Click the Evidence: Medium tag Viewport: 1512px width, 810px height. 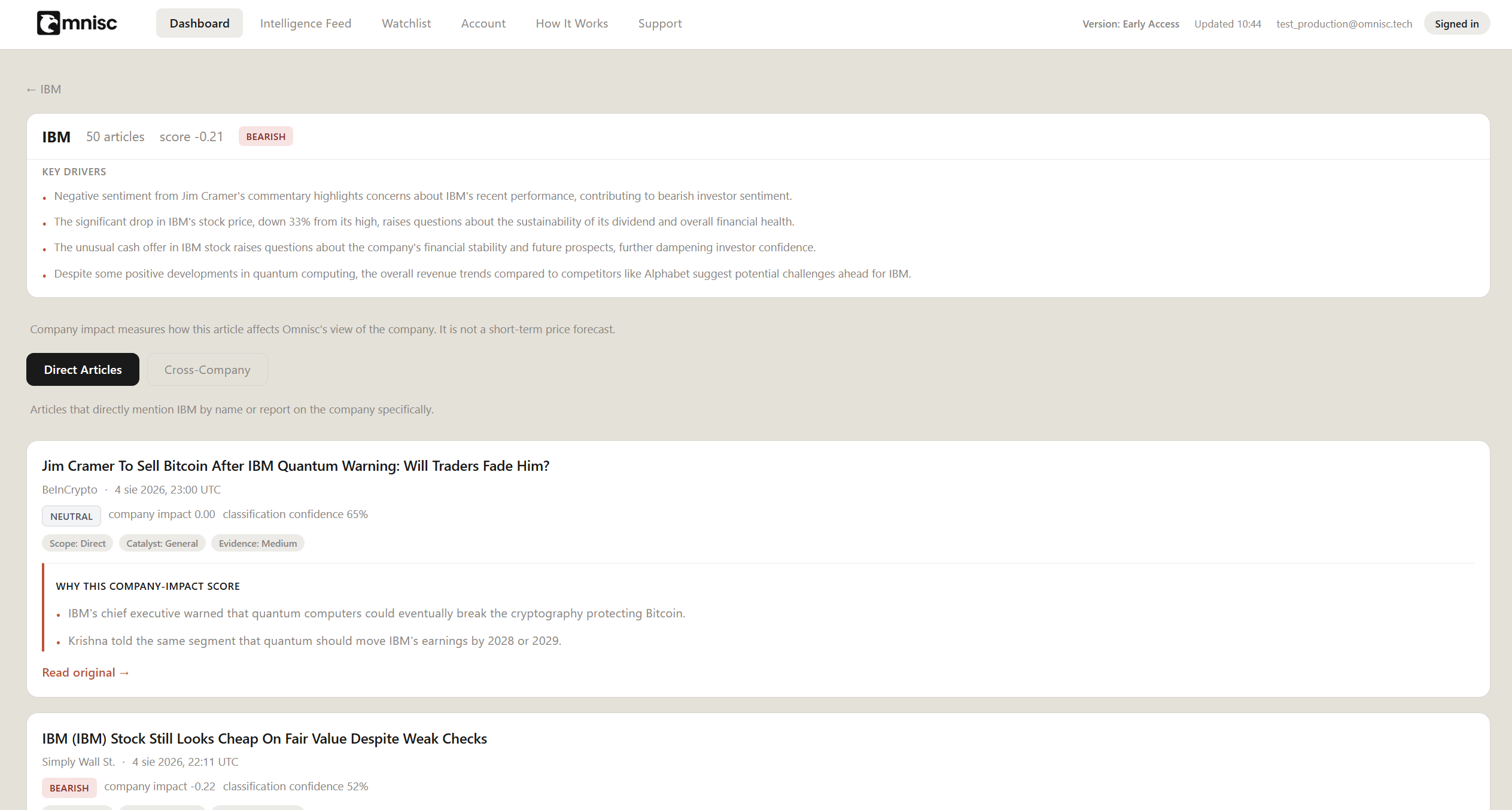258,543
